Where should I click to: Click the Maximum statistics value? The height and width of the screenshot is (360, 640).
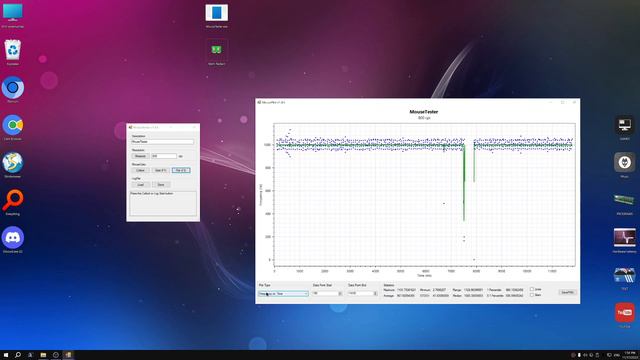click(407, 290)
